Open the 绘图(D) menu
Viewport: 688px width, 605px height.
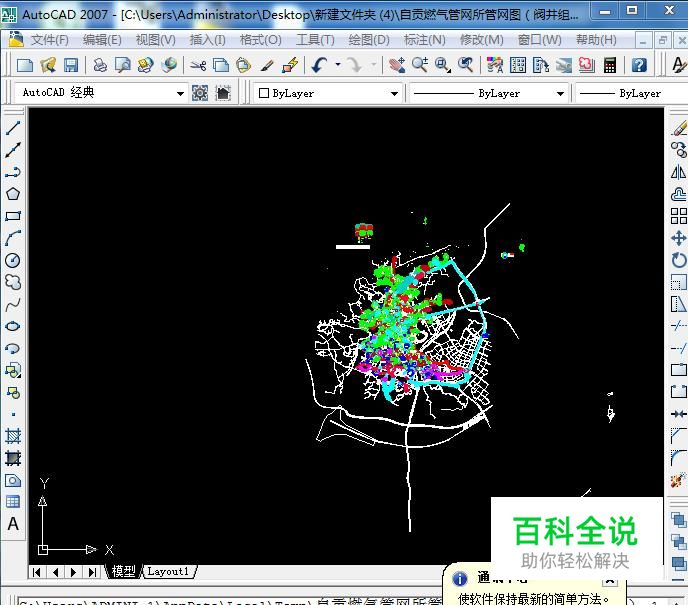click(x=369, y=40)
